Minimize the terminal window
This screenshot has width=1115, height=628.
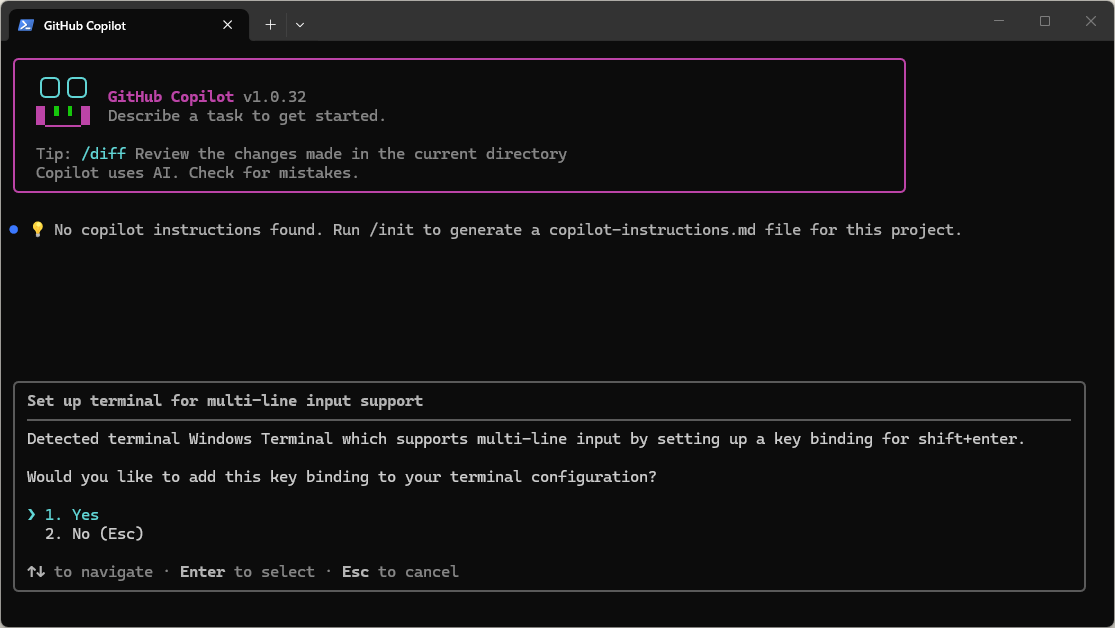coord(999,21)
